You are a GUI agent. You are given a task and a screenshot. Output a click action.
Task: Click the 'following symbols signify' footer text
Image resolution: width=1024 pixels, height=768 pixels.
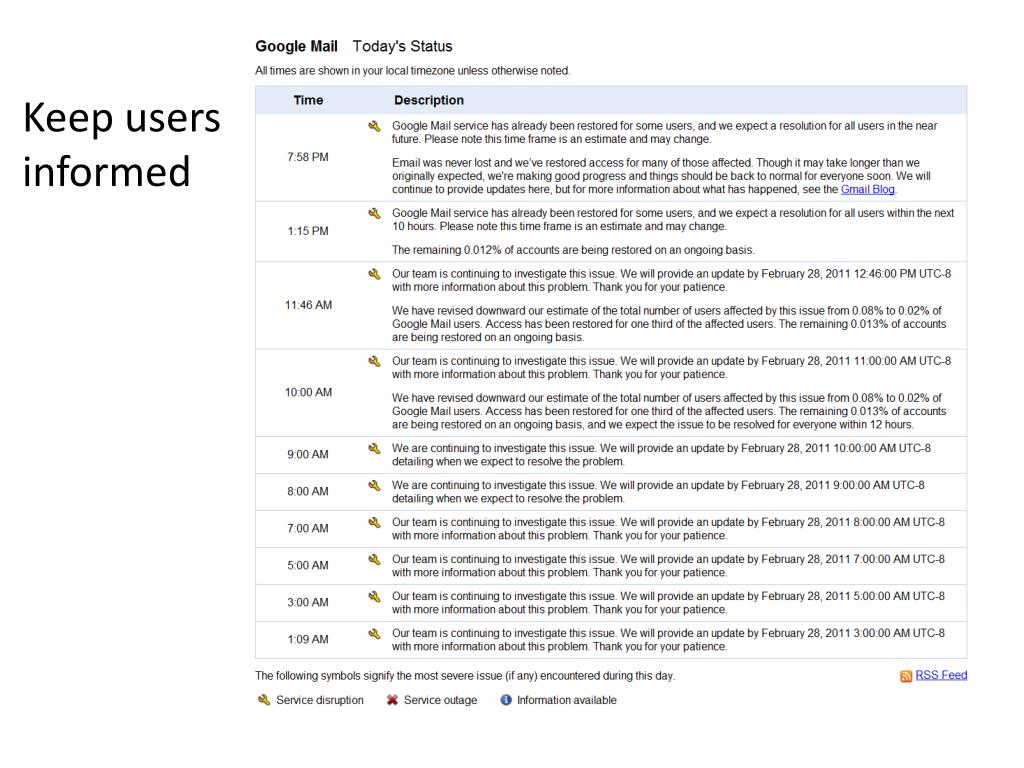pos(465,676)
